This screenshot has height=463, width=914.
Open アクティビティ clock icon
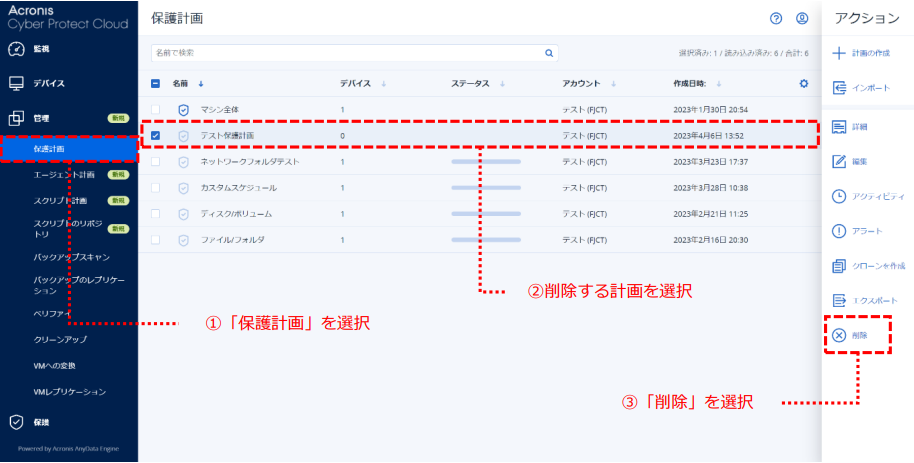pos(840,196)
